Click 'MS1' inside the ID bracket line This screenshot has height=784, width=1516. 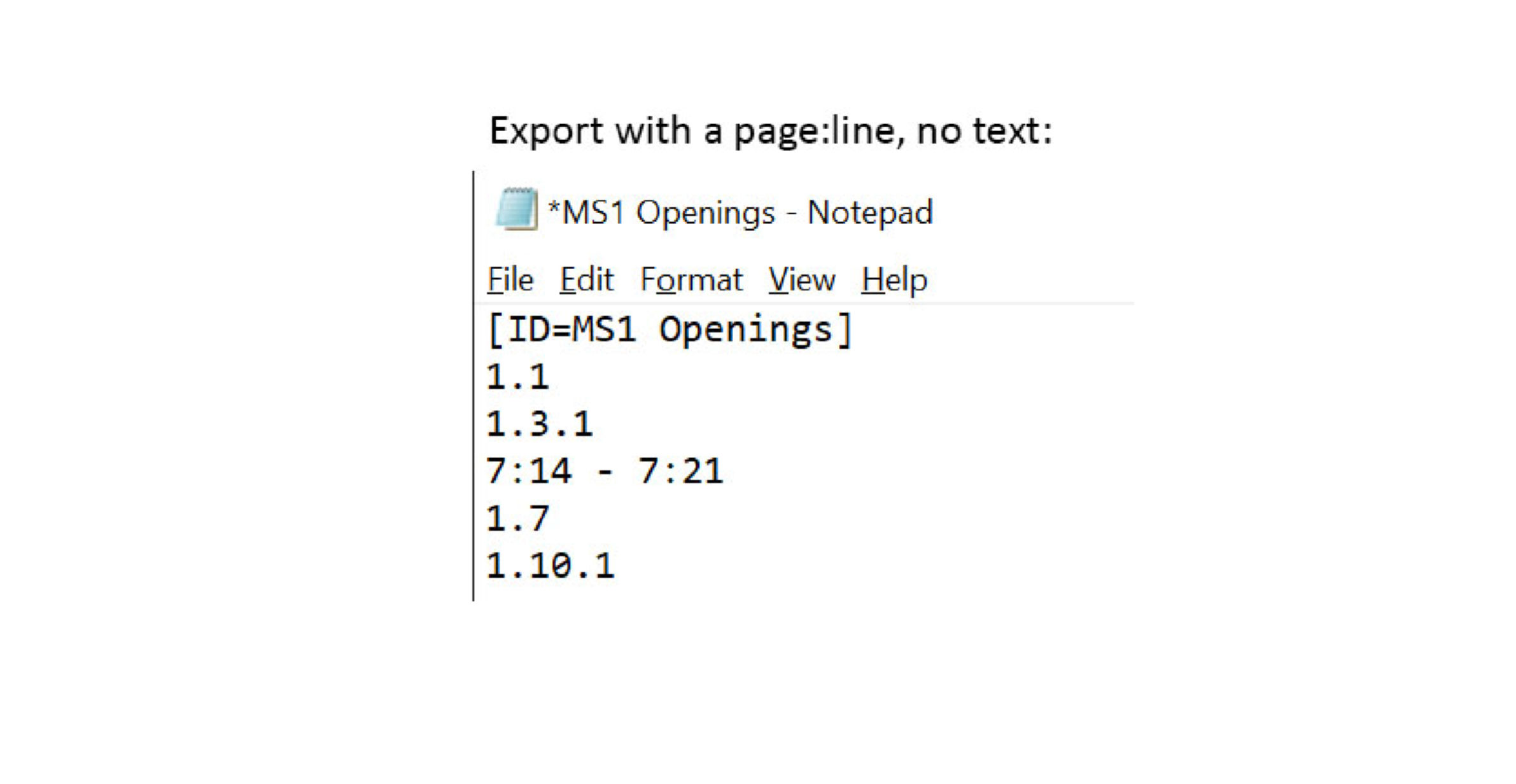(605, 330)
